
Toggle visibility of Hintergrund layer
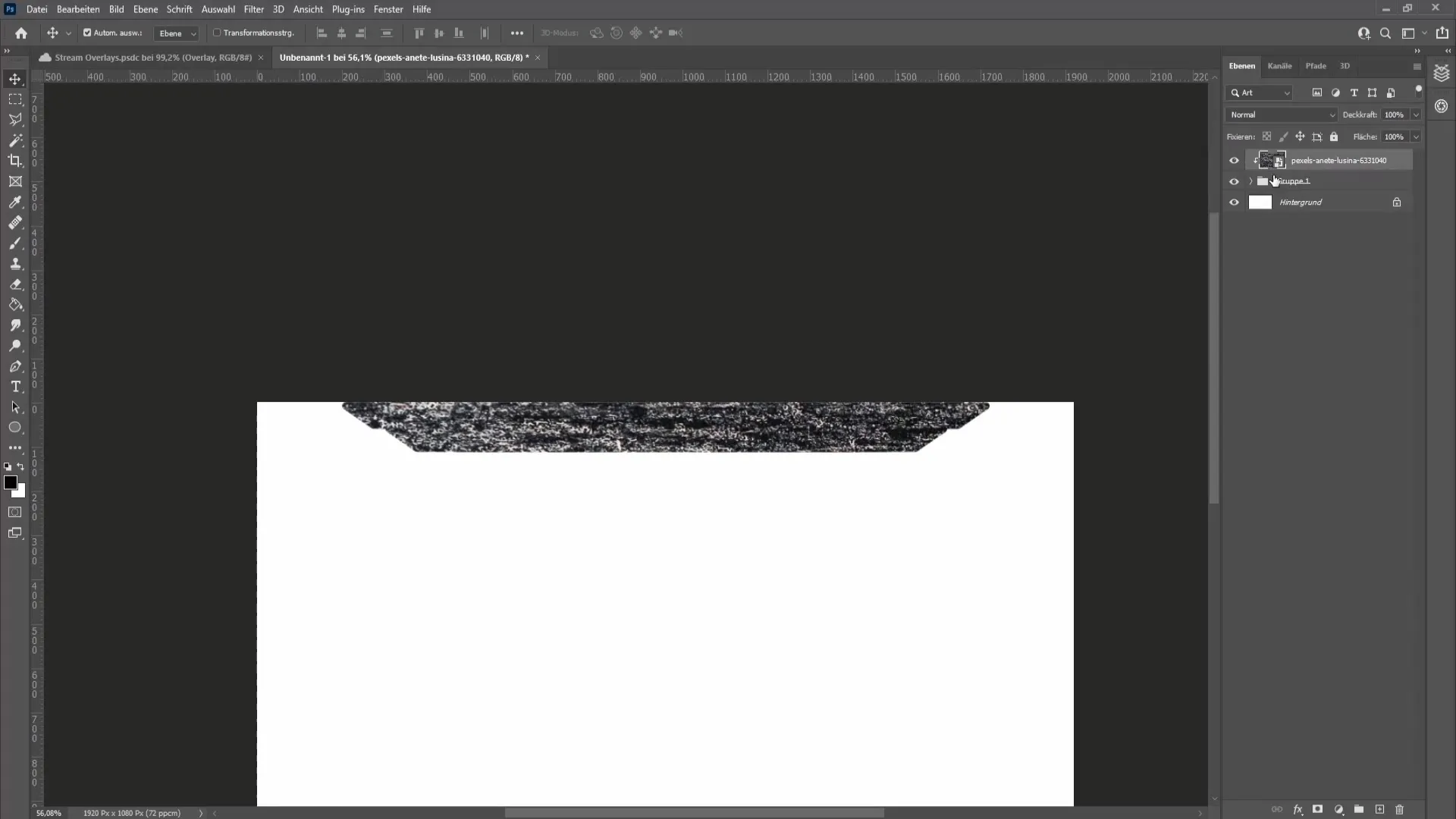coord(1234,202)
